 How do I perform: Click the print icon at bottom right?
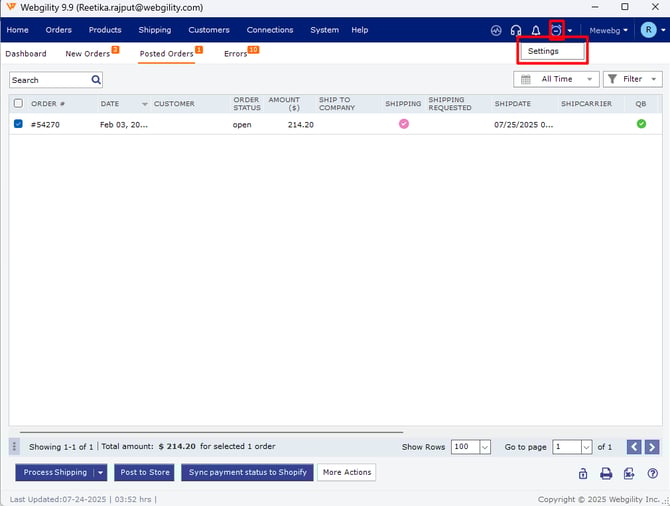click(606, 473)
